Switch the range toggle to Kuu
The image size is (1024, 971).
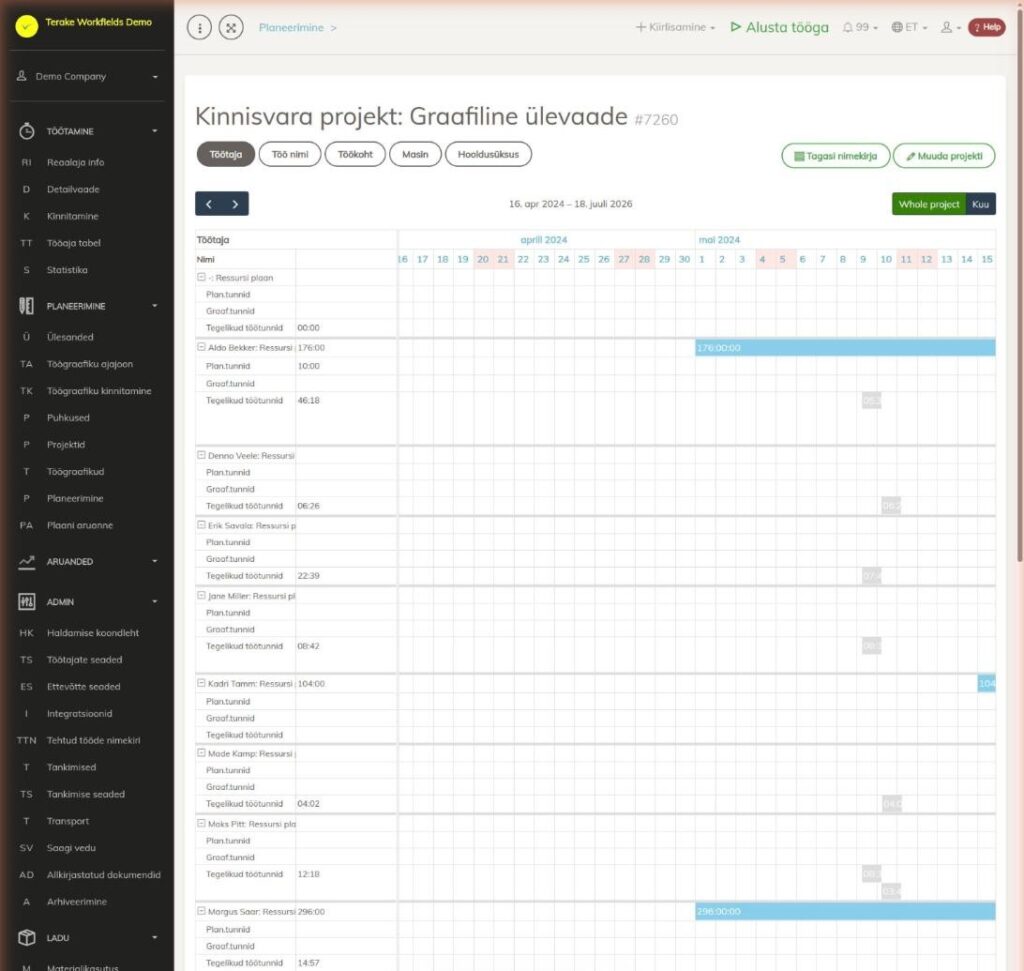(x=980, y=204)
